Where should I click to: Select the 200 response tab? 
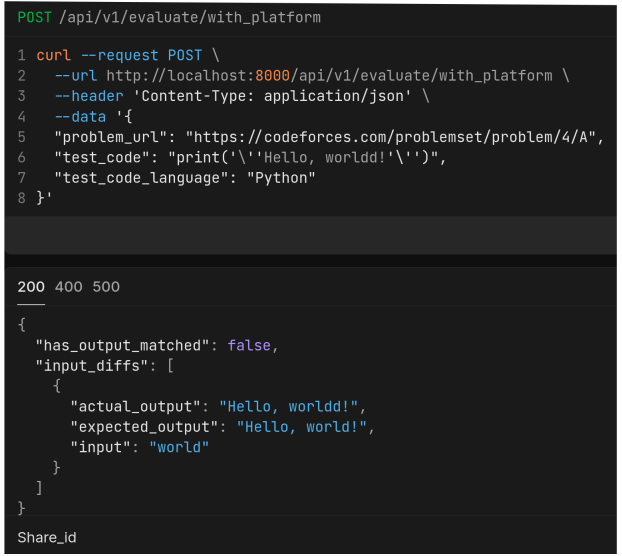click(31, 287)
